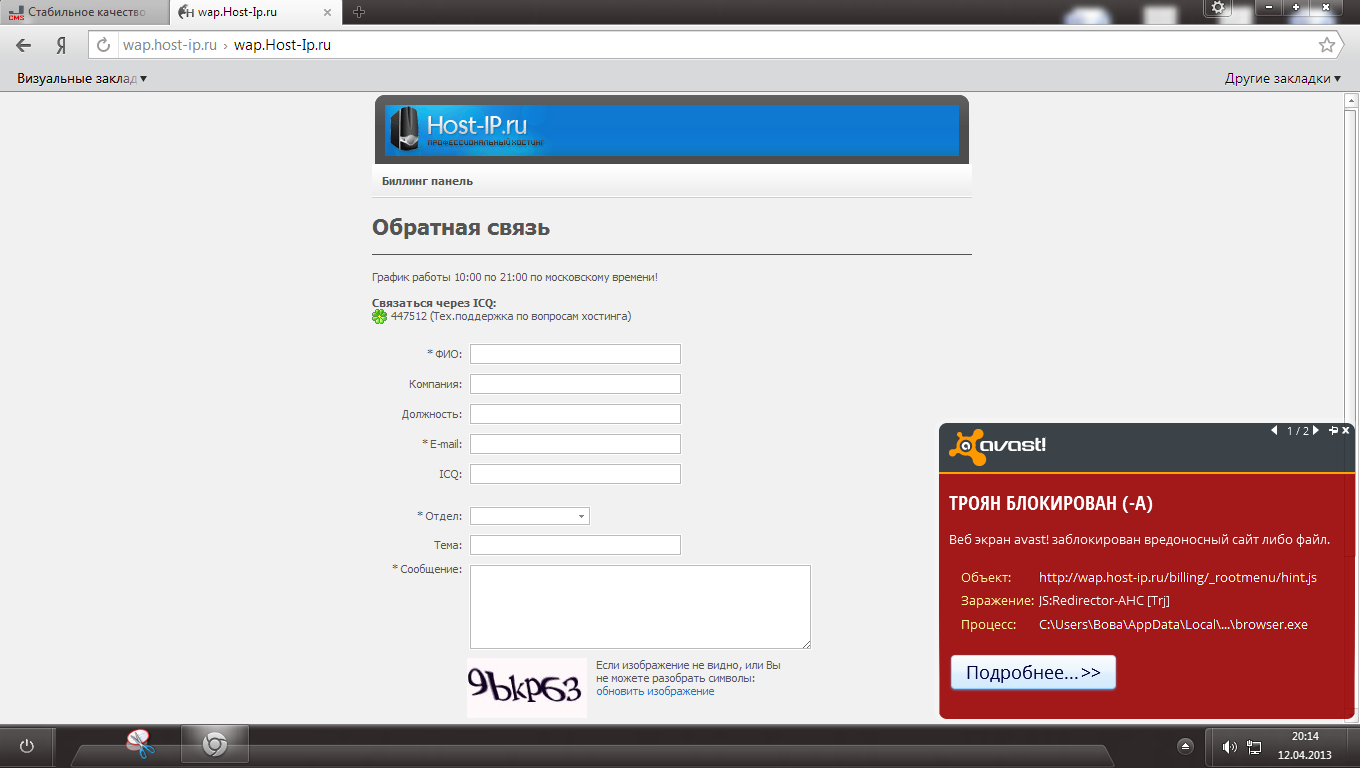Image resolution: width=1360 pixels, height=768 pixels.
Task: Click the Подробнее...>> button in avast alert
Action: (1033, 673)
